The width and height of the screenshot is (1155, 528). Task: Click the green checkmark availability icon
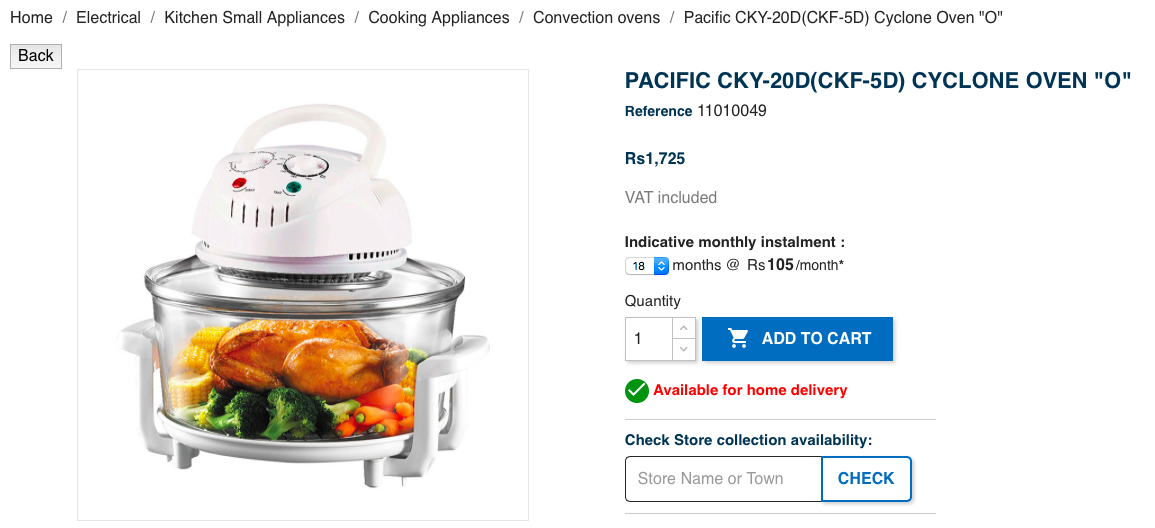636,391
